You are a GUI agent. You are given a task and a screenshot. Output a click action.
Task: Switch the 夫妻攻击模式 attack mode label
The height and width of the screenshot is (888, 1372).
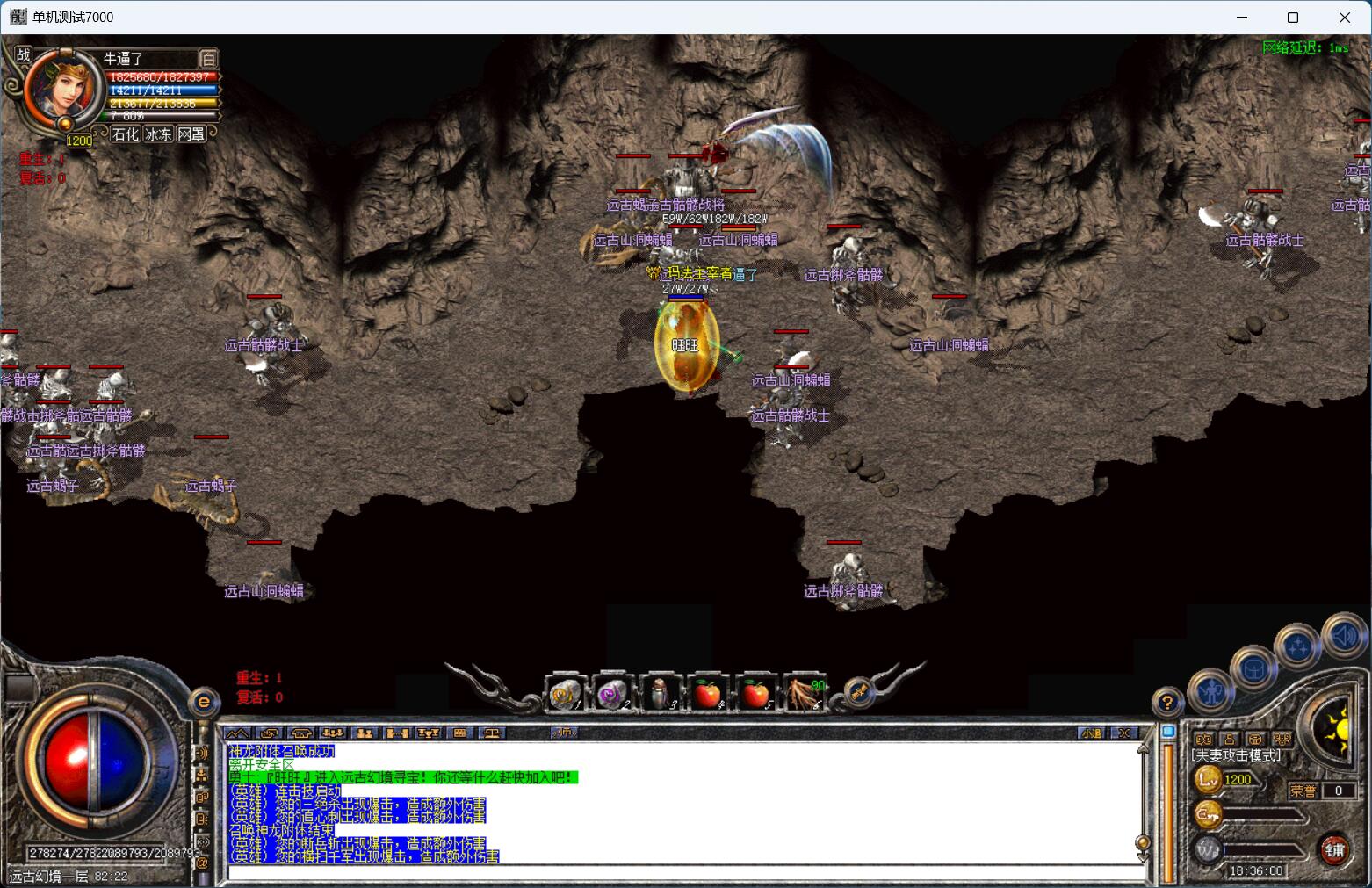coord(1236,755)
